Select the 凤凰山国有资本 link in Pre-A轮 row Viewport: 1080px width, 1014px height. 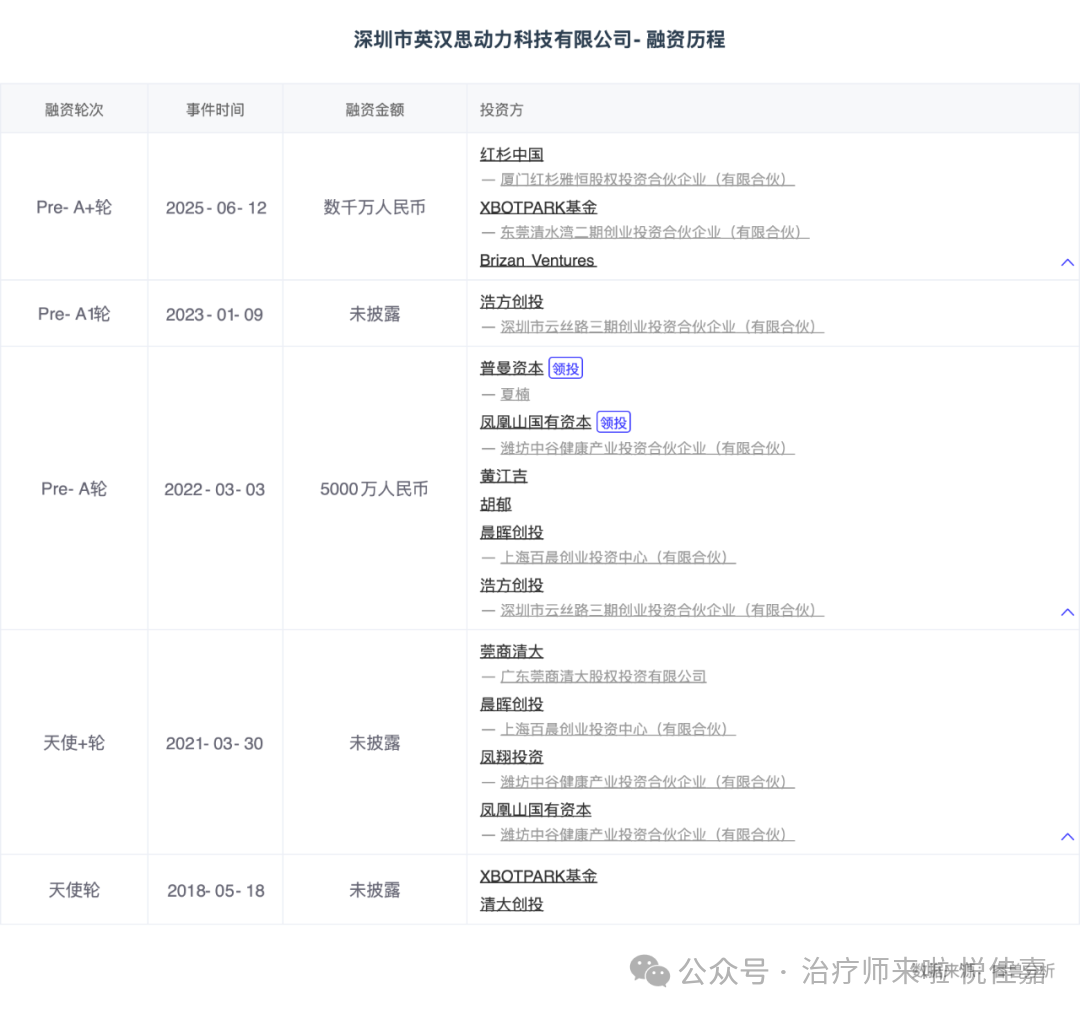tap(535, 422)
